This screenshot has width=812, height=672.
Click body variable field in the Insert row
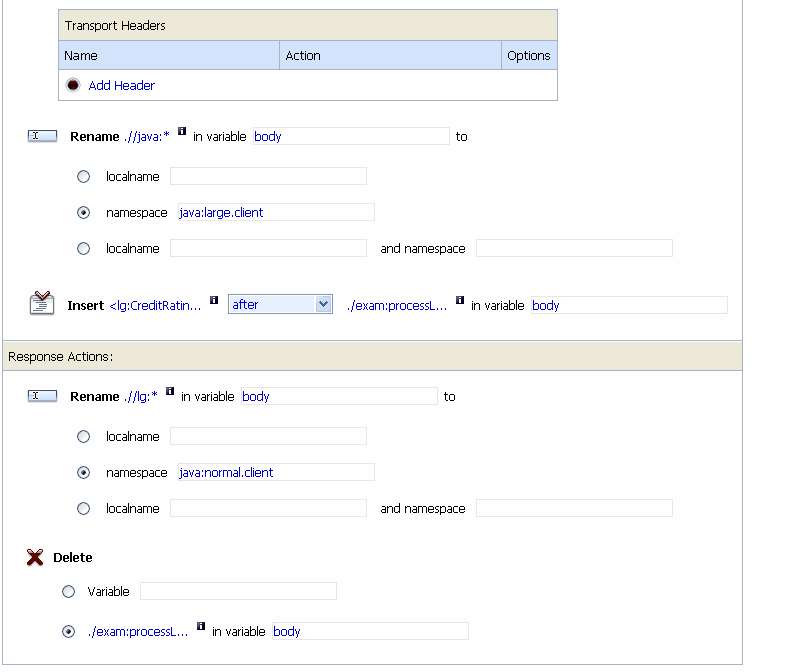[x=629, y=305]
